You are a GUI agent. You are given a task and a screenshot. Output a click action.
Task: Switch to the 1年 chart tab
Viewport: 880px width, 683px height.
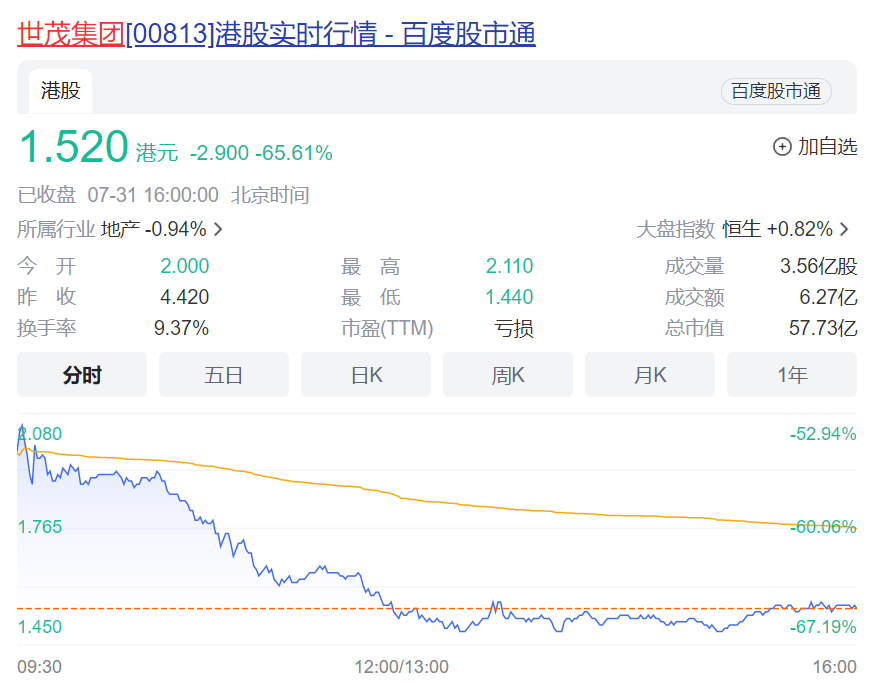(x=792, y=375)
